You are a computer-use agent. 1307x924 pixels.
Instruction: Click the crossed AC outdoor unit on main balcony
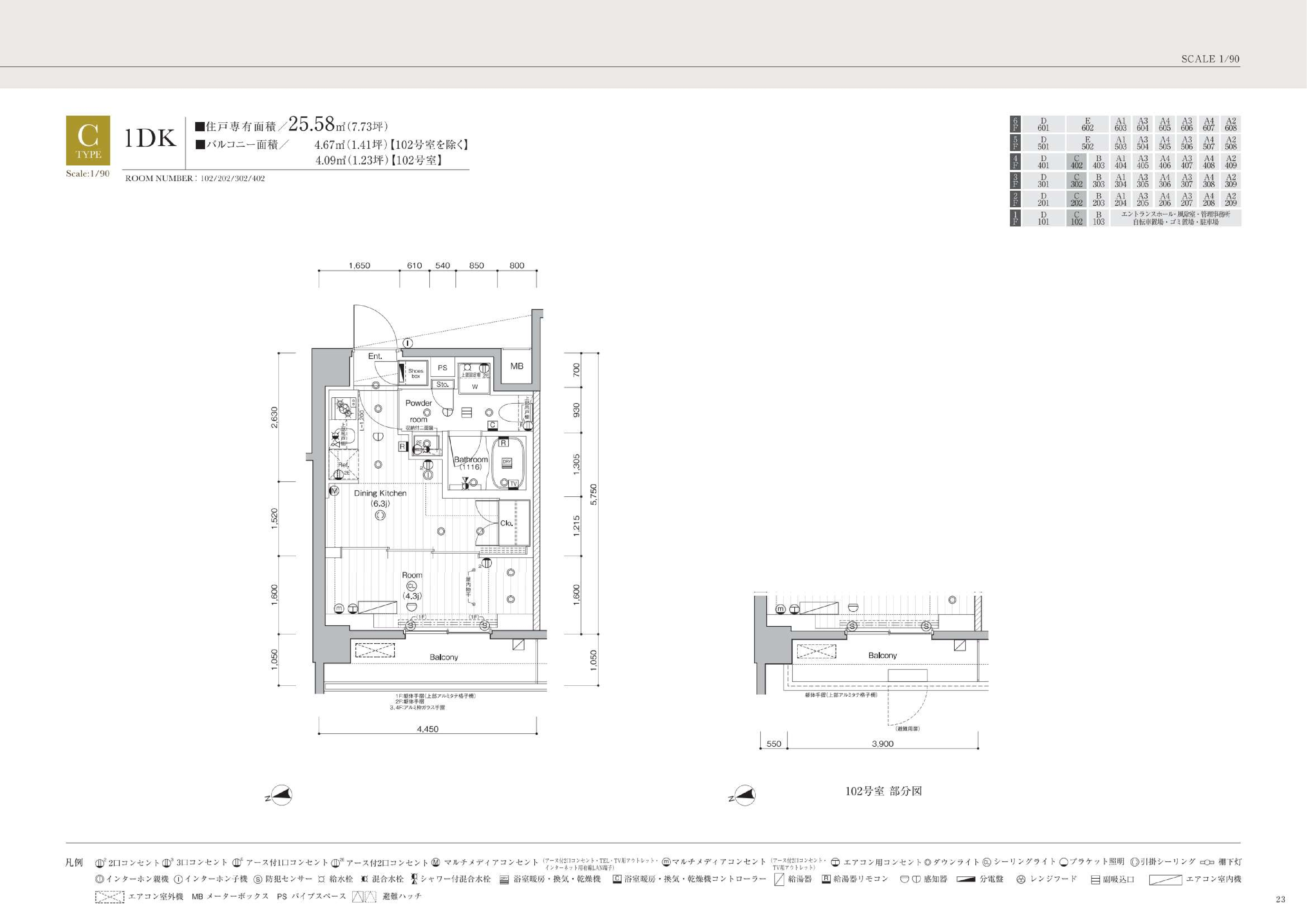[x=375, y=650]
